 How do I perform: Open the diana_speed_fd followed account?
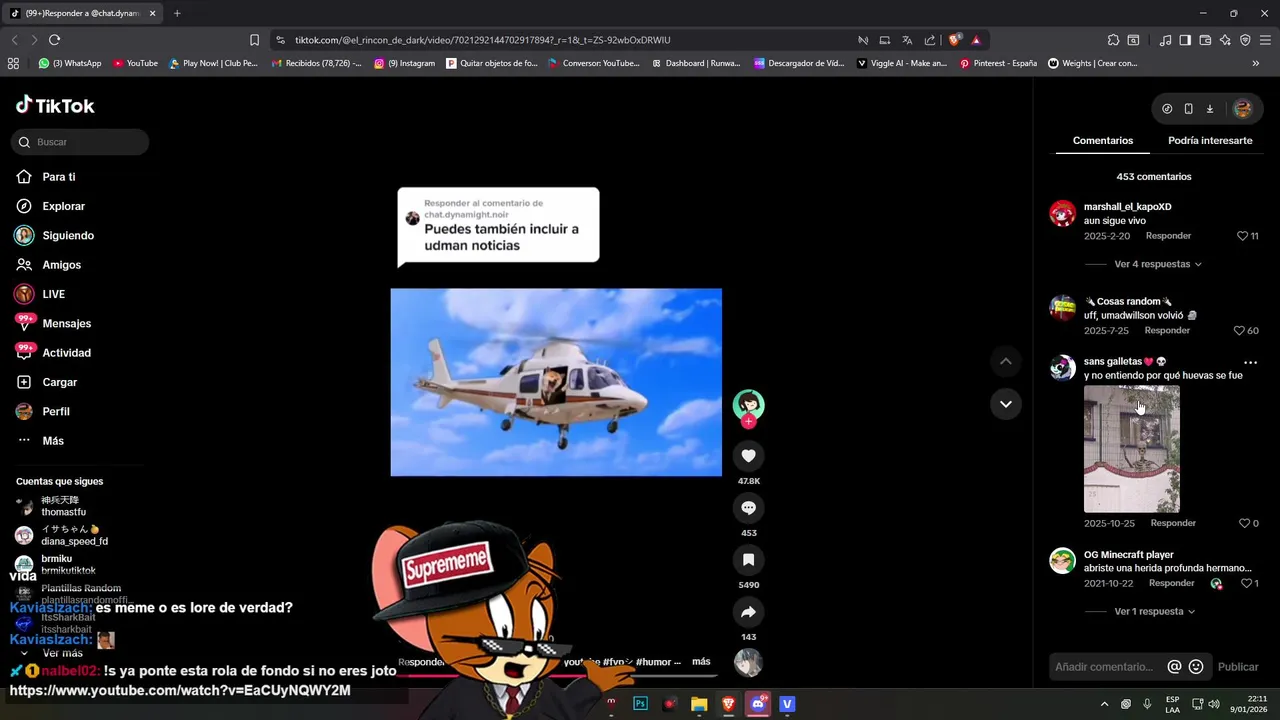pyautogui.click(x=61, y=535)
